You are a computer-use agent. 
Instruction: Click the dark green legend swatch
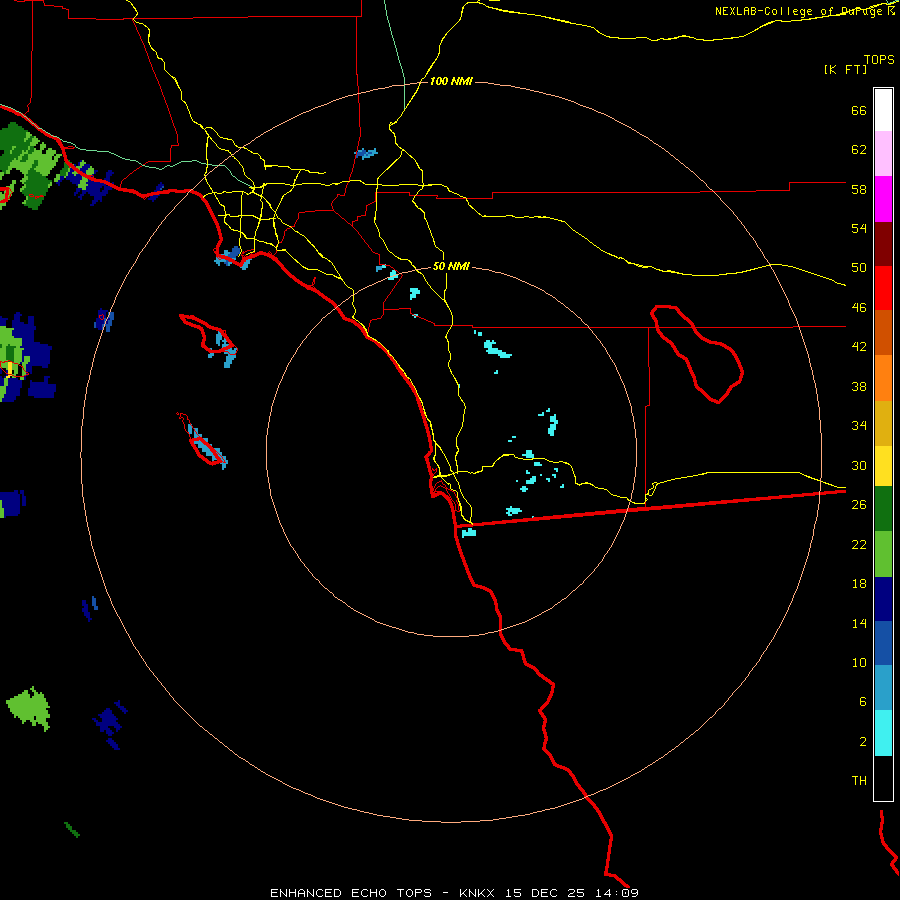pyautogui.click(x=883, y=509)
